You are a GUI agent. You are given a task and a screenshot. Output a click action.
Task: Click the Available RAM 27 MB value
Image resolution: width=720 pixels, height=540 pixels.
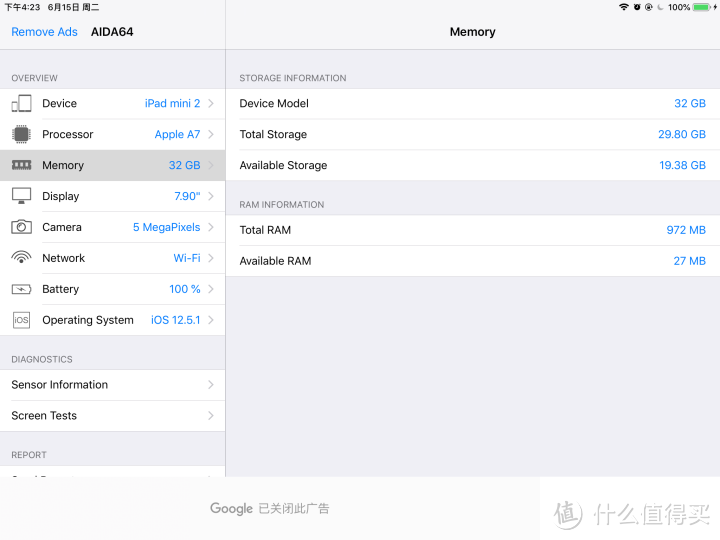coord(689,261)
